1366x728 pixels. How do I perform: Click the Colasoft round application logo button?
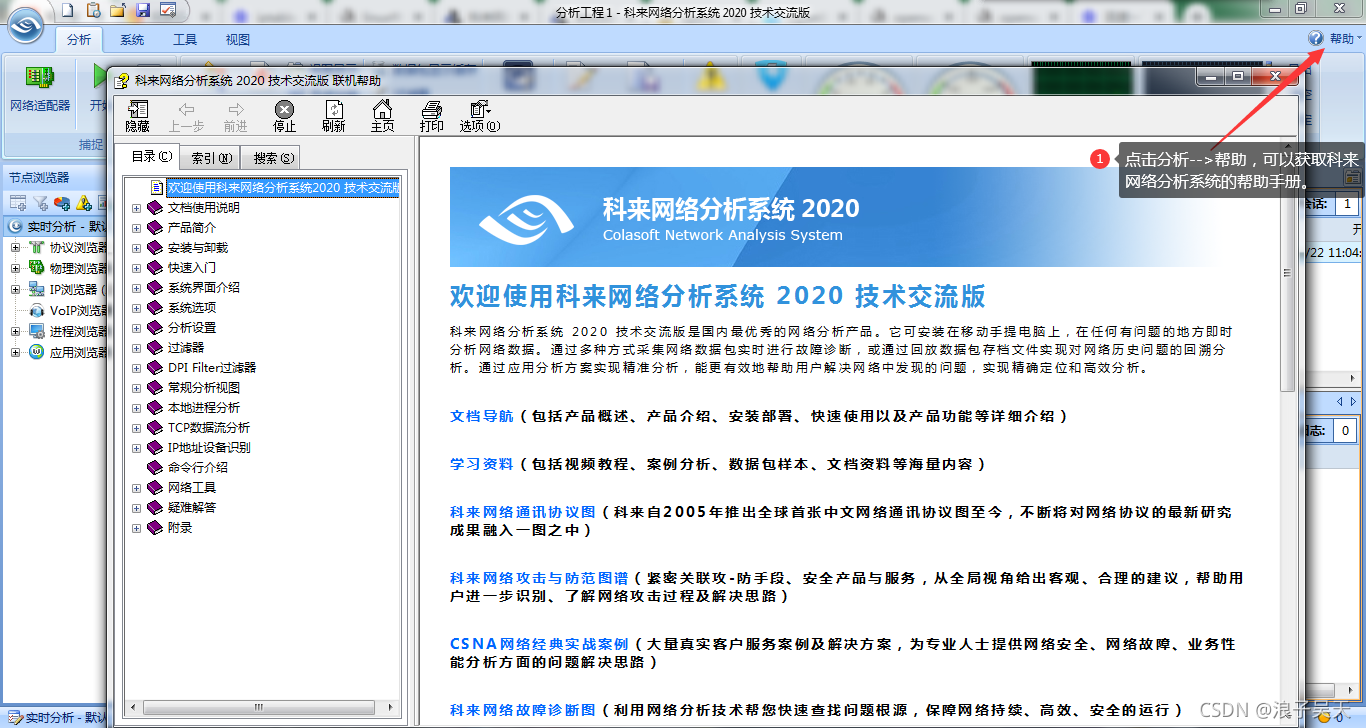click(26, 24)
